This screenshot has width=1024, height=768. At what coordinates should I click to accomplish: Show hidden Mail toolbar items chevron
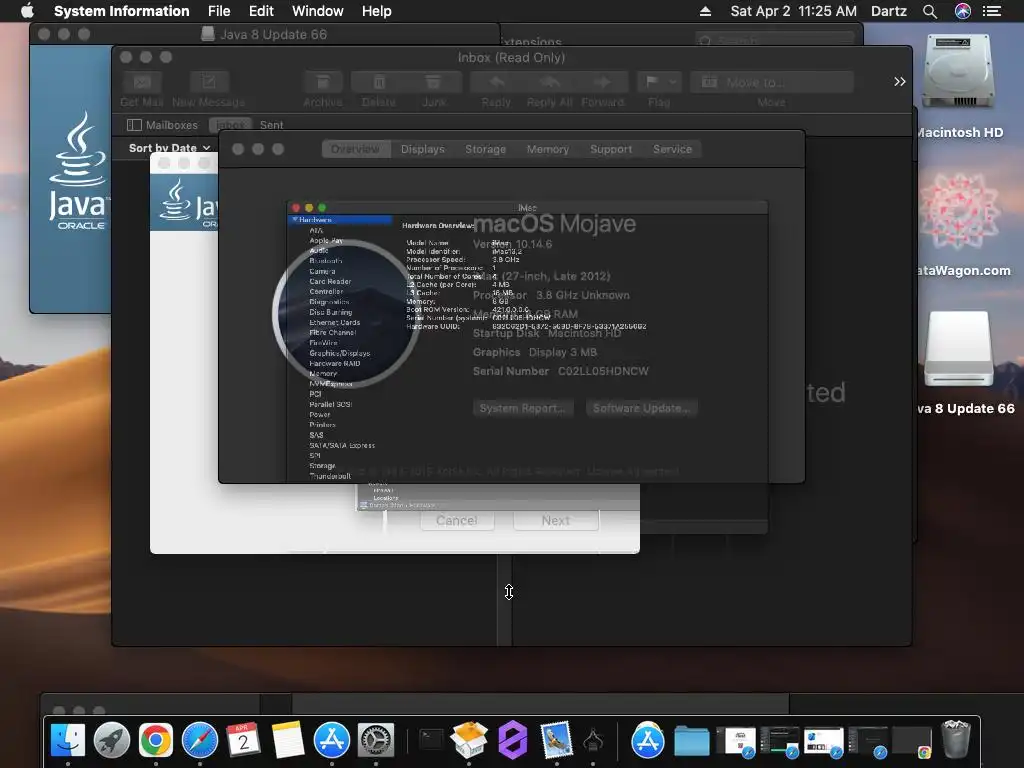(x=900, y=82)
